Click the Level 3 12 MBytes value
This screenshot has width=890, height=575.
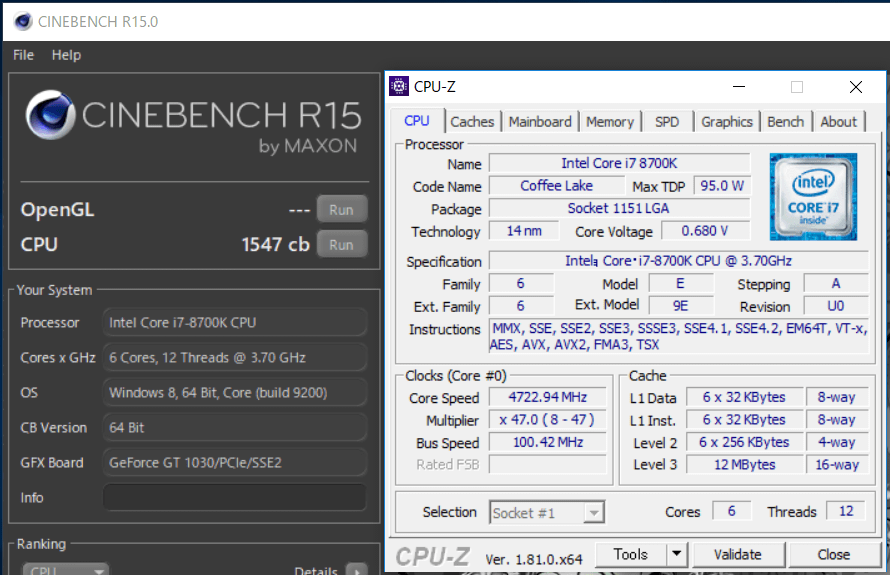(x=744, y=464)
